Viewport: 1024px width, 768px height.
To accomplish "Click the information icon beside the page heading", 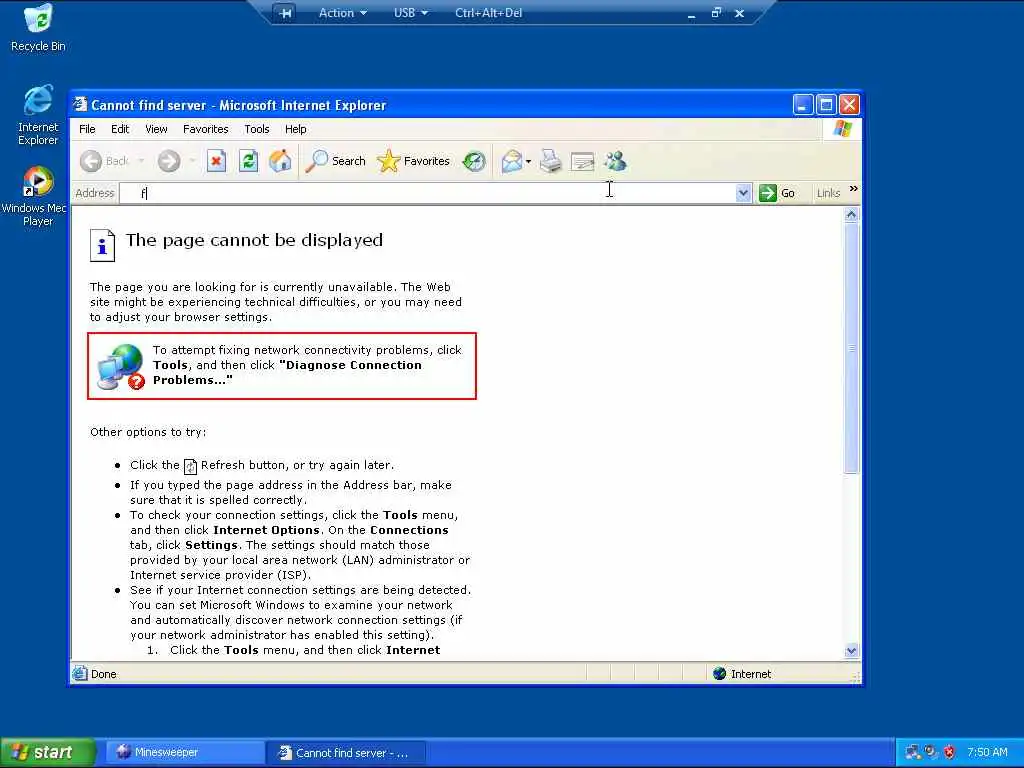I will pos(102,246).
